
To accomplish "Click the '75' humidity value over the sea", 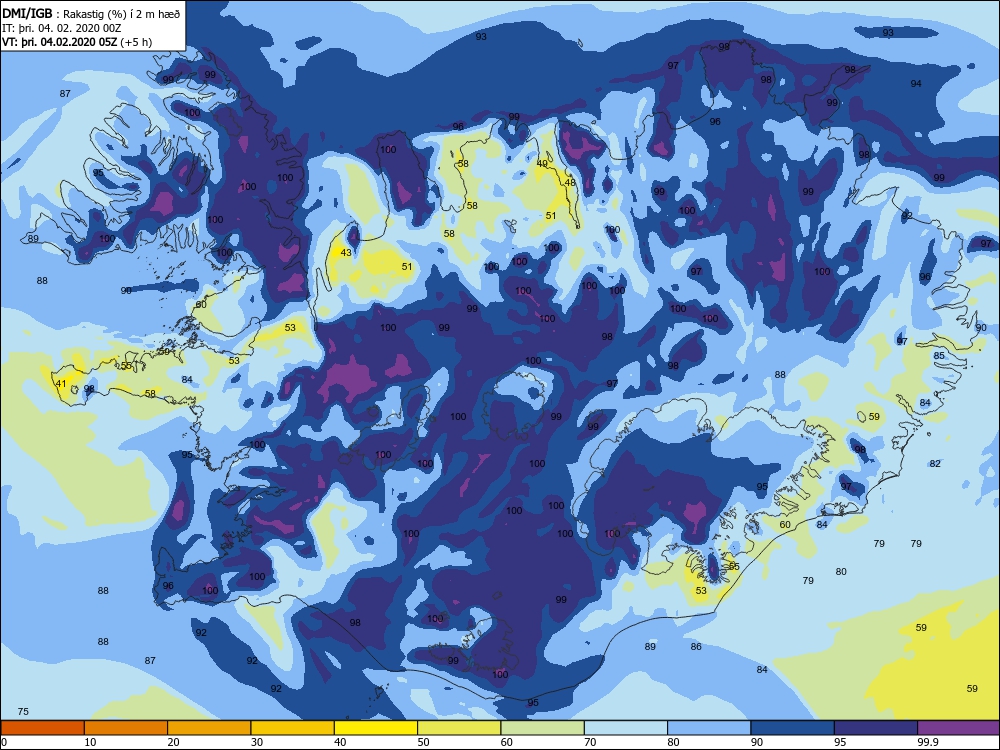I will click(23, 712).
